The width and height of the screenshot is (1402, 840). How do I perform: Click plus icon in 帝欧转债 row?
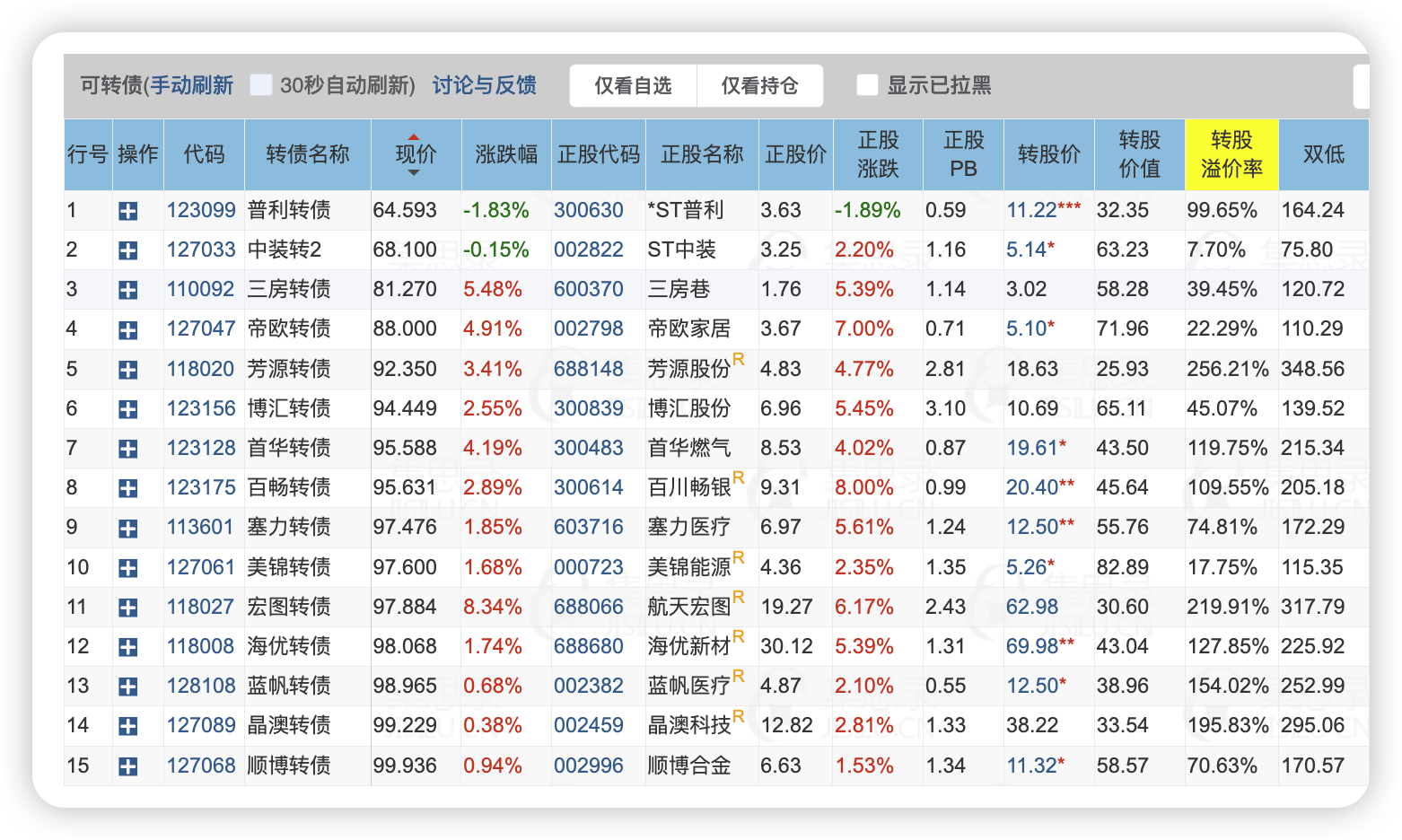pyautogui.click(x=128, y=329)
